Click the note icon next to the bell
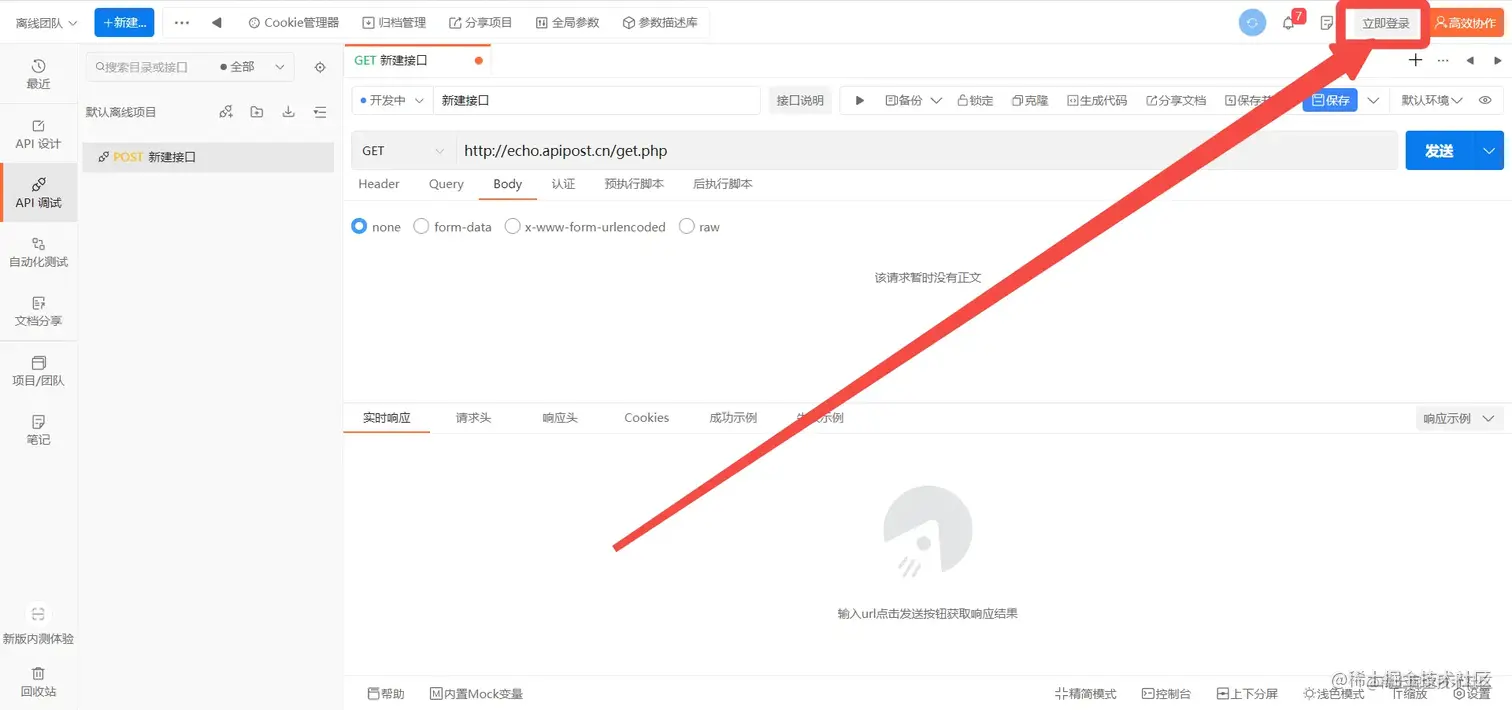 1327,22
